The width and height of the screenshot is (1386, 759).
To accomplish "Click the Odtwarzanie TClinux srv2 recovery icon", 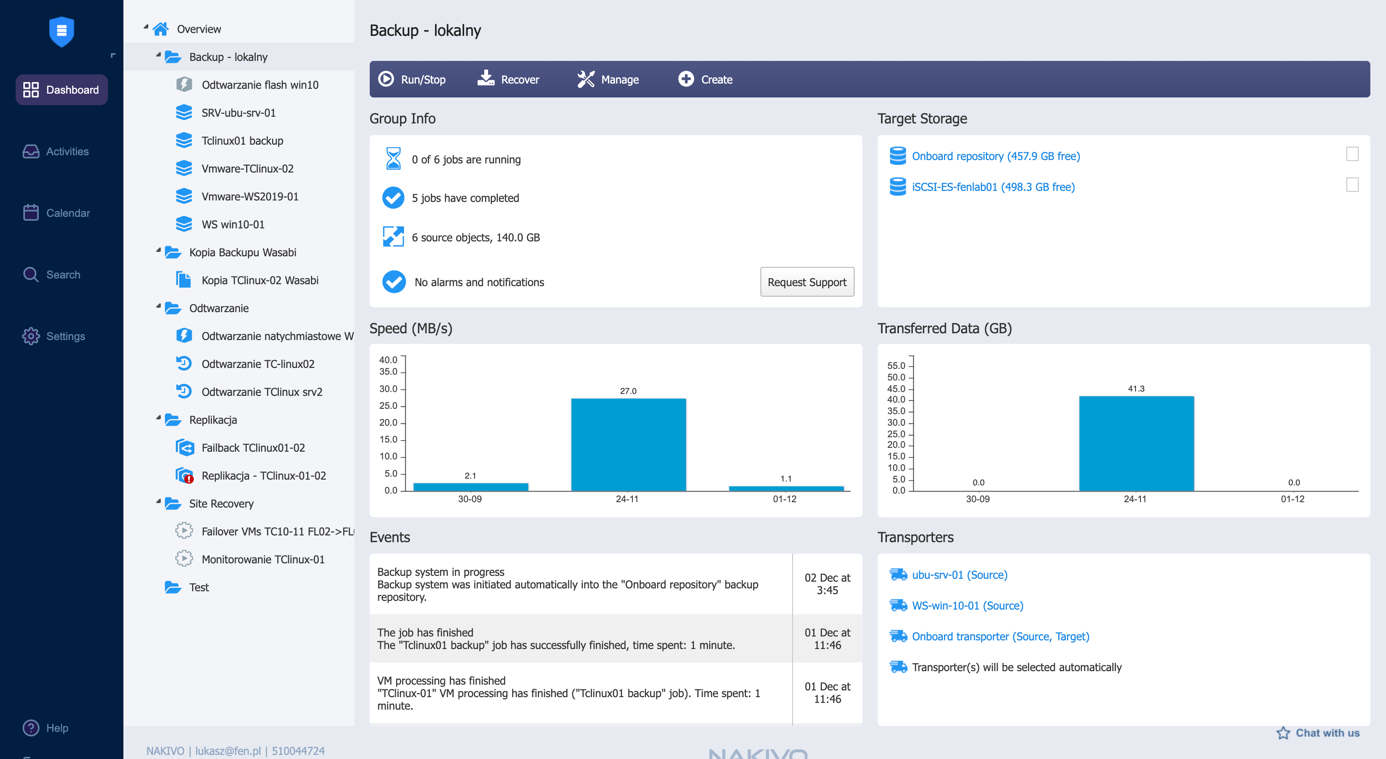I will tap(184, 392).
